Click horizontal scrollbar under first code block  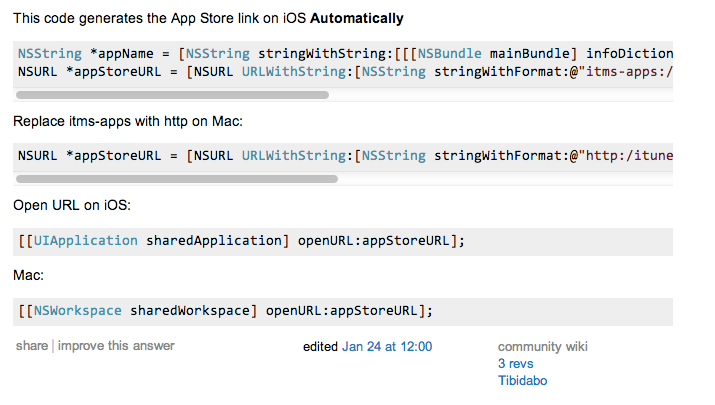point(172,95)
